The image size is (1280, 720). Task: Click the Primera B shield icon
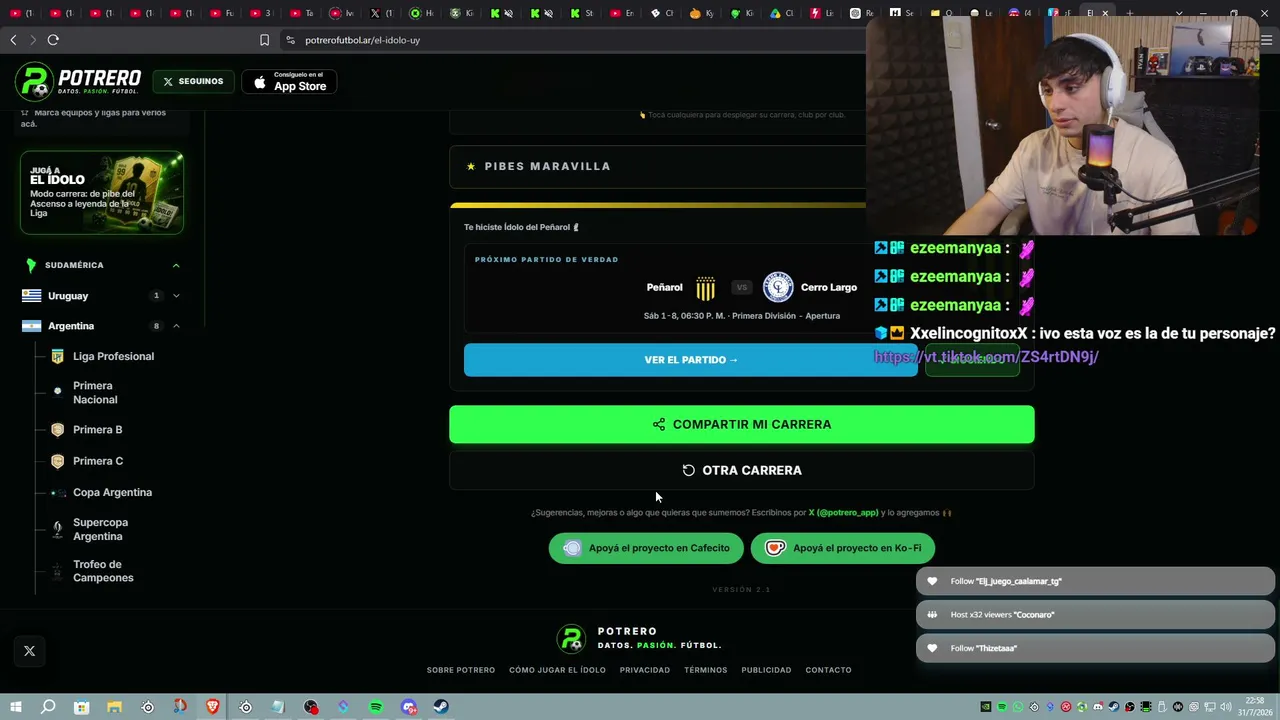(57, 430)
